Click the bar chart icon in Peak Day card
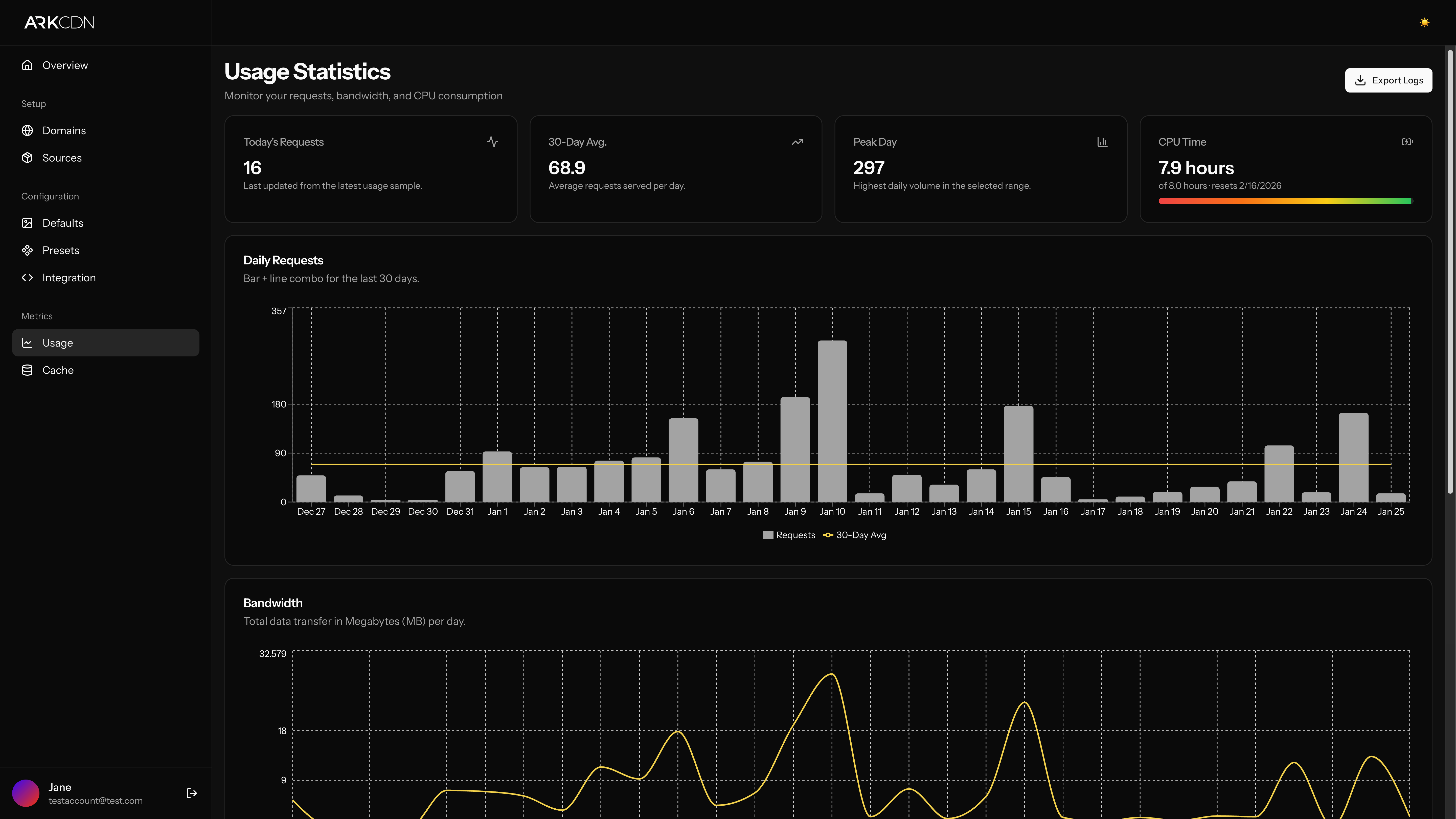The image size is (1456, 819). tap(1102, 142)
